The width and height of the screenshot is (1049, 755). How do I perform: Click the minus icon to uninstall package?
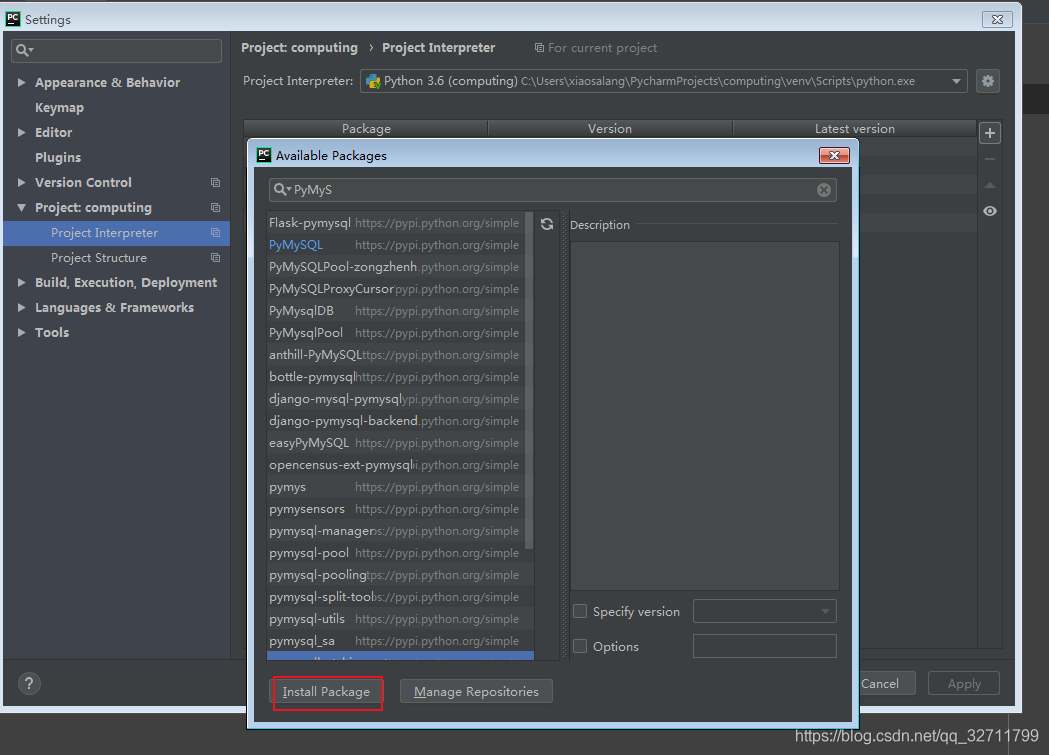point(990,159)
